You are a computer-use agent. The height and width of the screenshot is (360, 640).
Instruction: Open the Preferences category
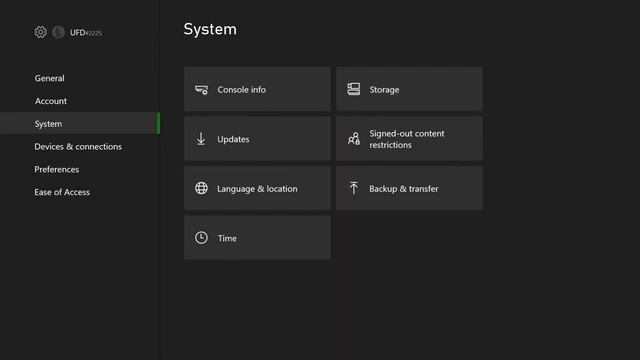point(57,169)
